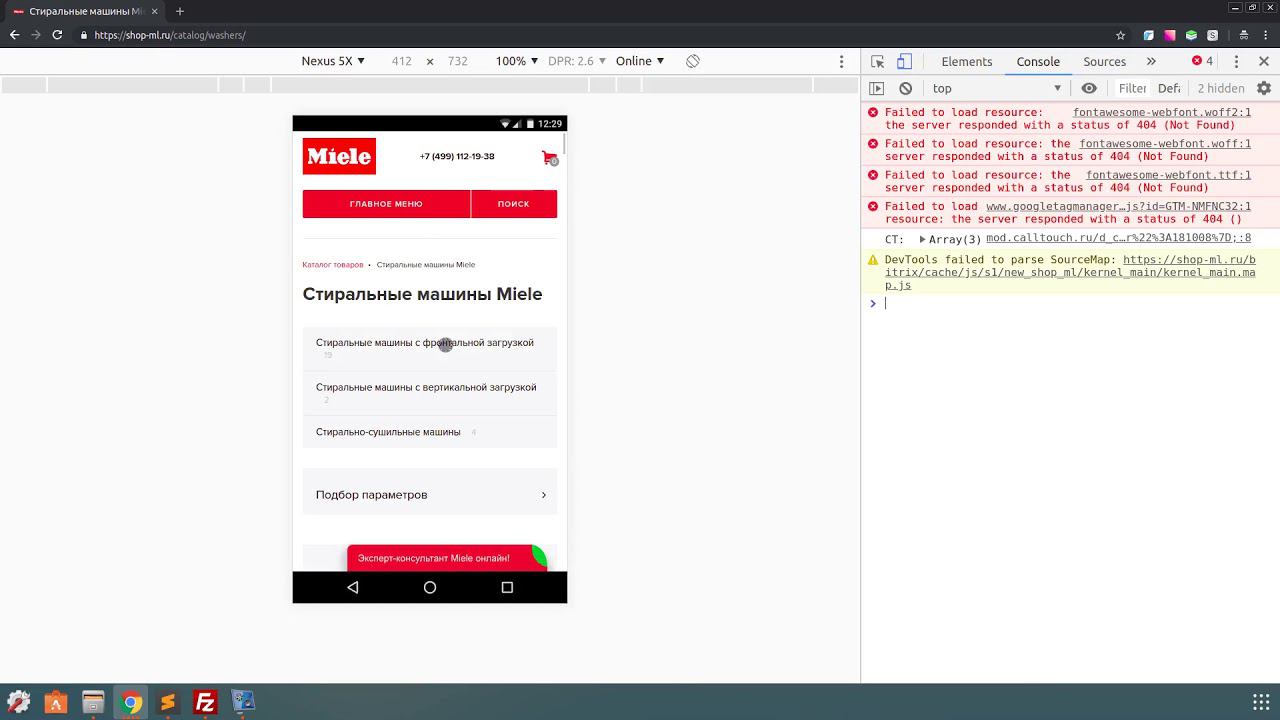This screenshot has width=1280, height=720.
Task: Bookmark this page with the star icon
Action: click(1120, 35)
